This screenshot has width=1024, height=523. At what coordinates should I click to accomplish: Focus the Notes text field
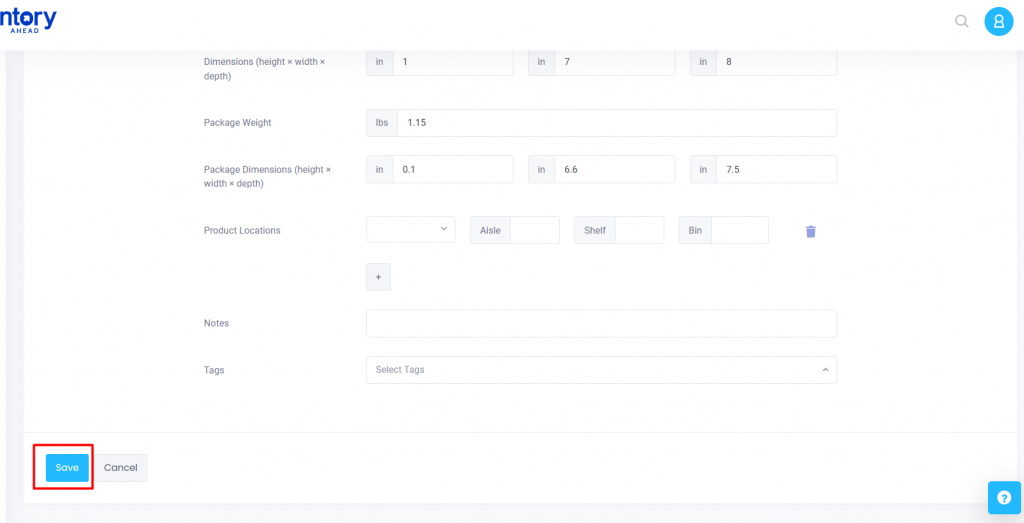[x=601, y=323]
